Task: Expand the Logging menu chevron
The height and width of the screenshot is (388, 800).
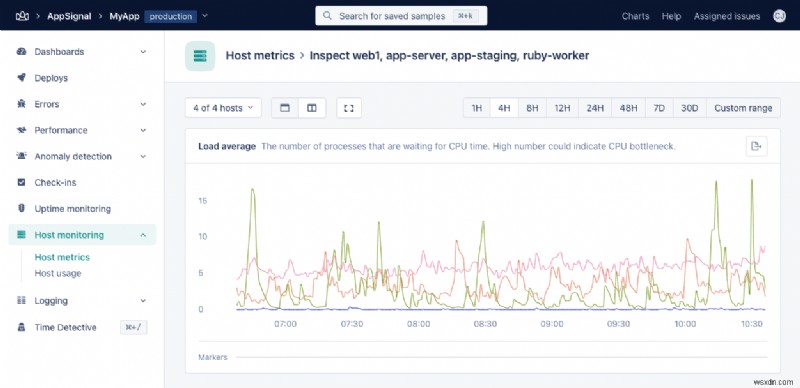Action: pos(143,301)
